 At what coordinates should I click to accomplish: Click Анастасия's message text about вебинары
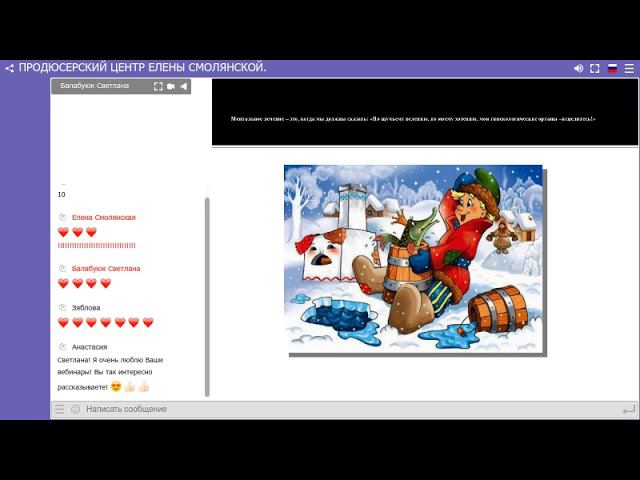tap(110, 373)
